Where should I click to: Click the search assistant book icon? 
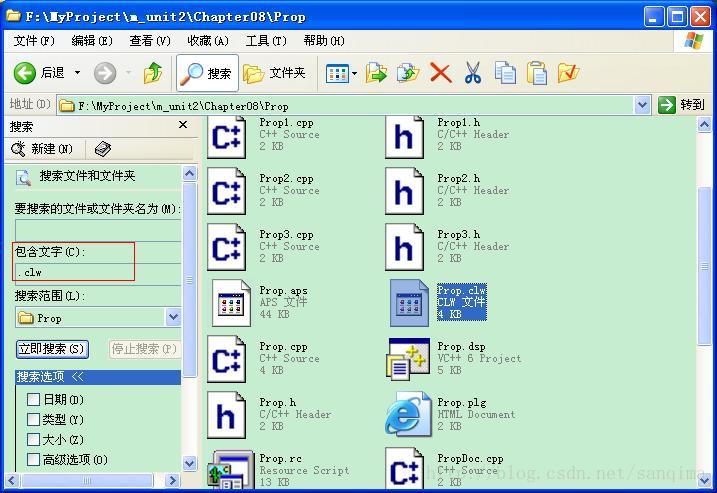pyautogui.click(x=103, y=149)
